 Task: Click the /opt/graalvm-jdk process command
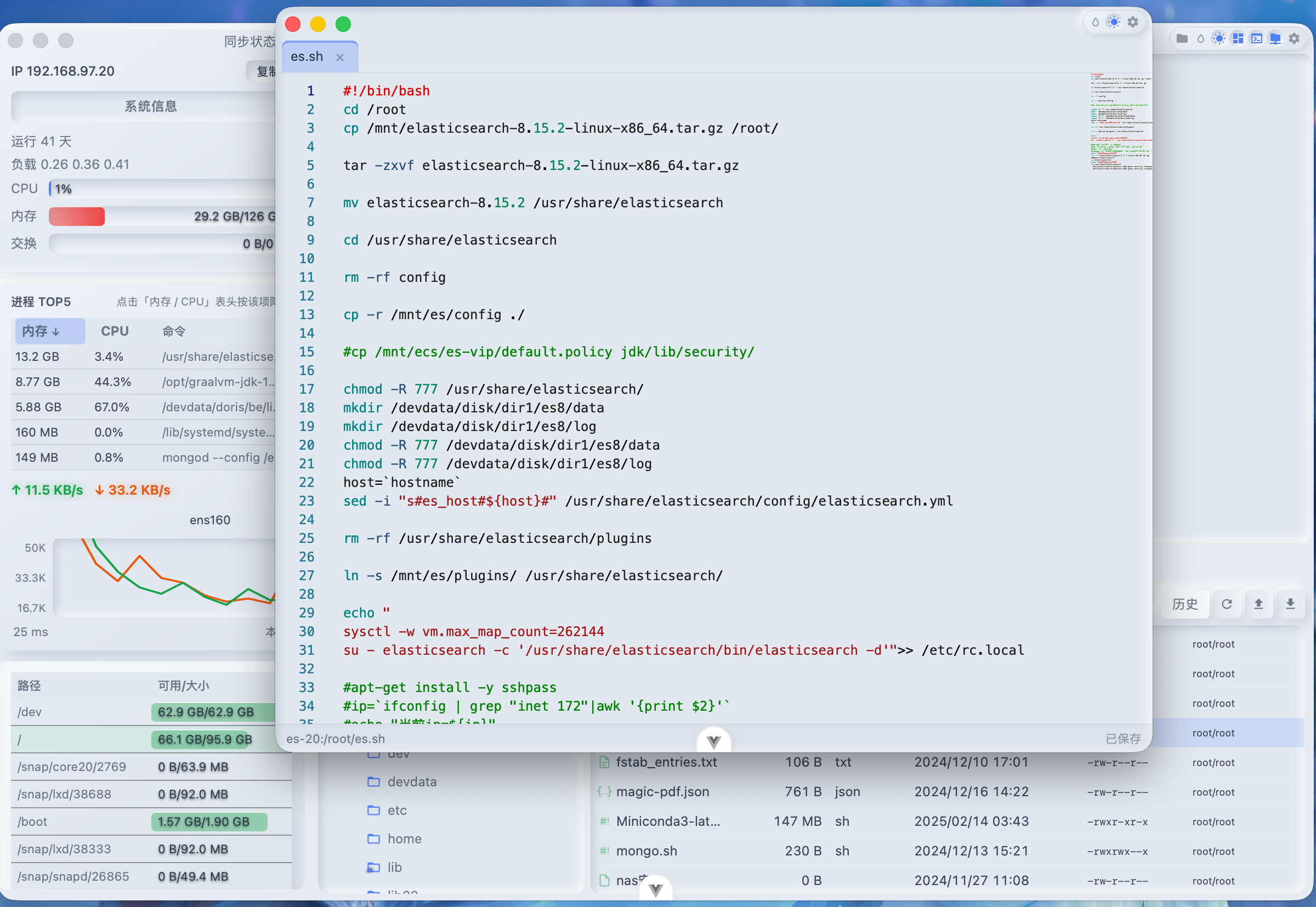[x=219, y=382]
